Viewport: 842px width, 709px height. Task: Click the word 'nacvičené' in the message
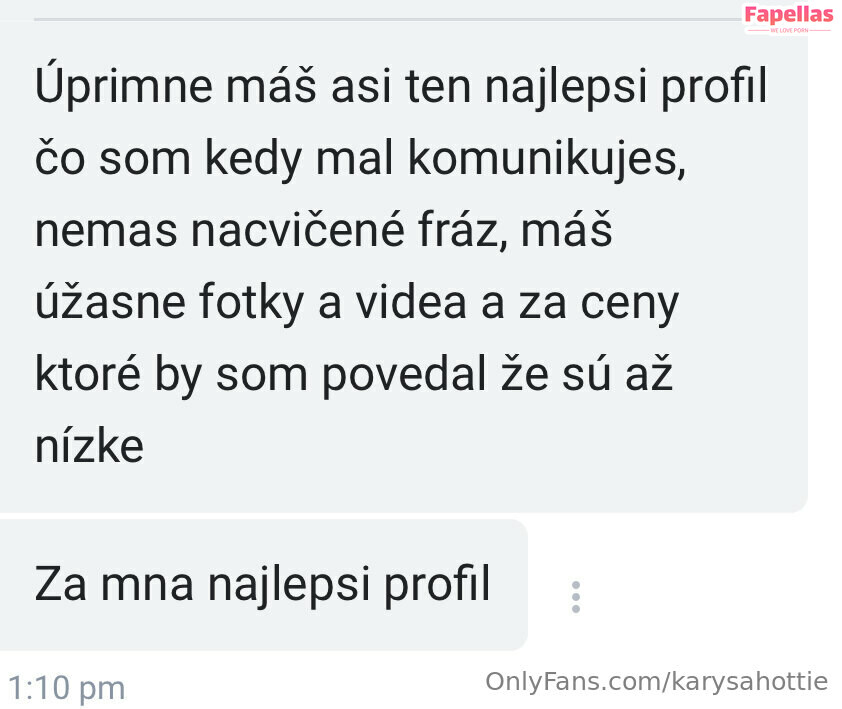point(297,230)
